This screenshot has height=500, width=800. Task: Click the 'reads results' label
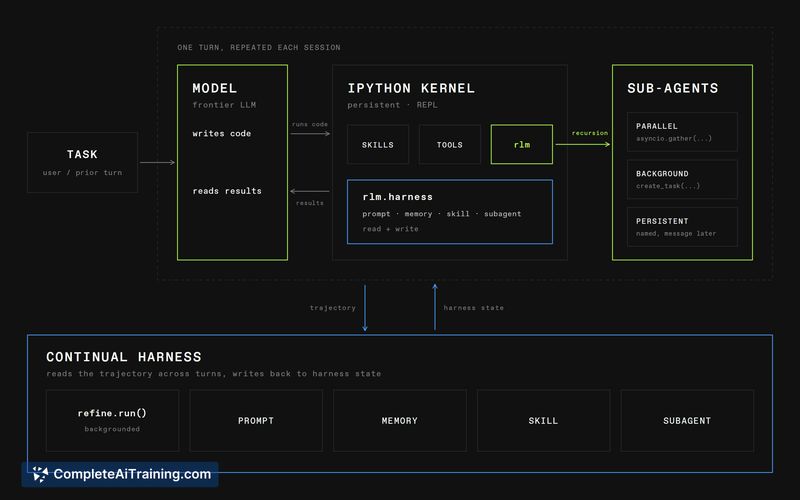pos(227,191)
